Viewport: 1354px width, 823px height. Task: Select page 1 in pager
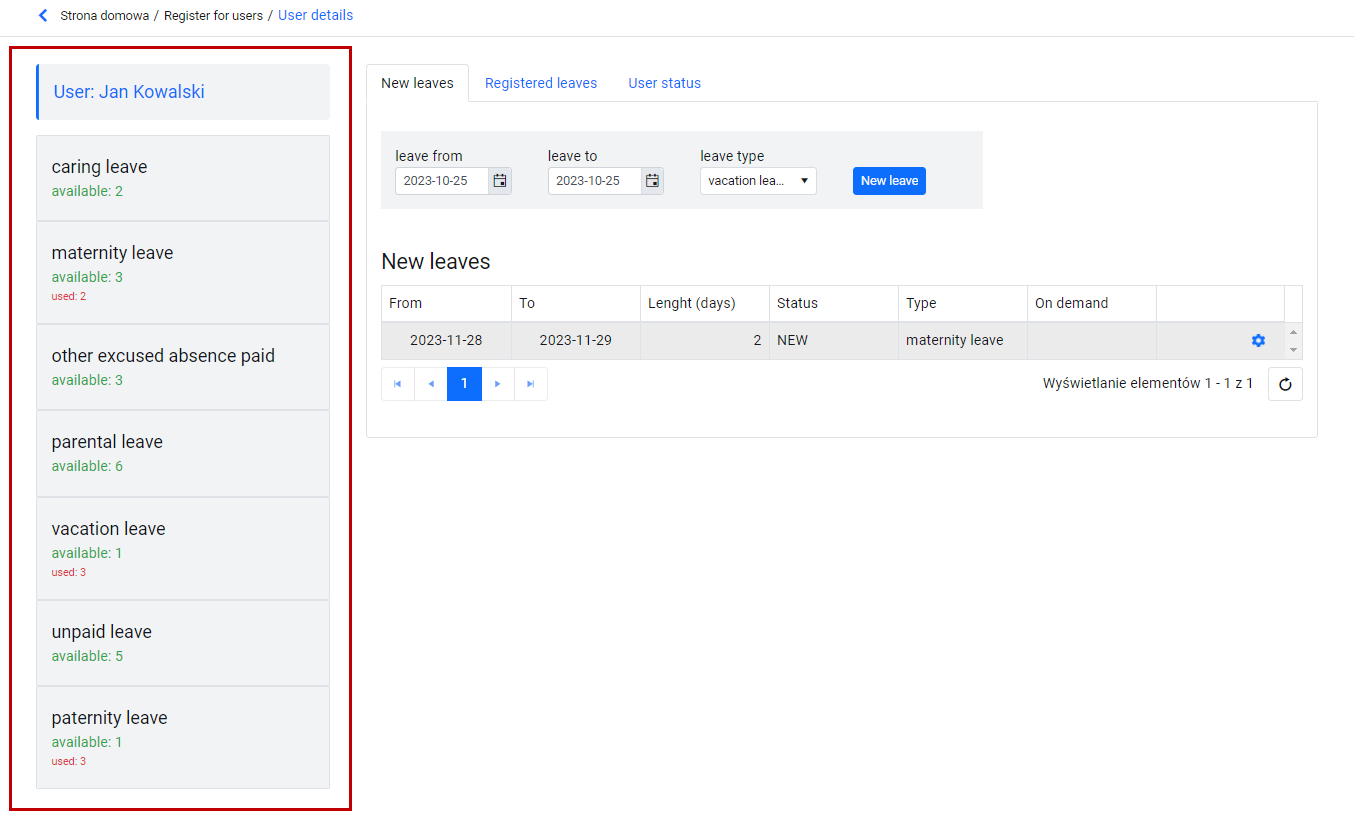pyautogui.click(x=464, y=384)
